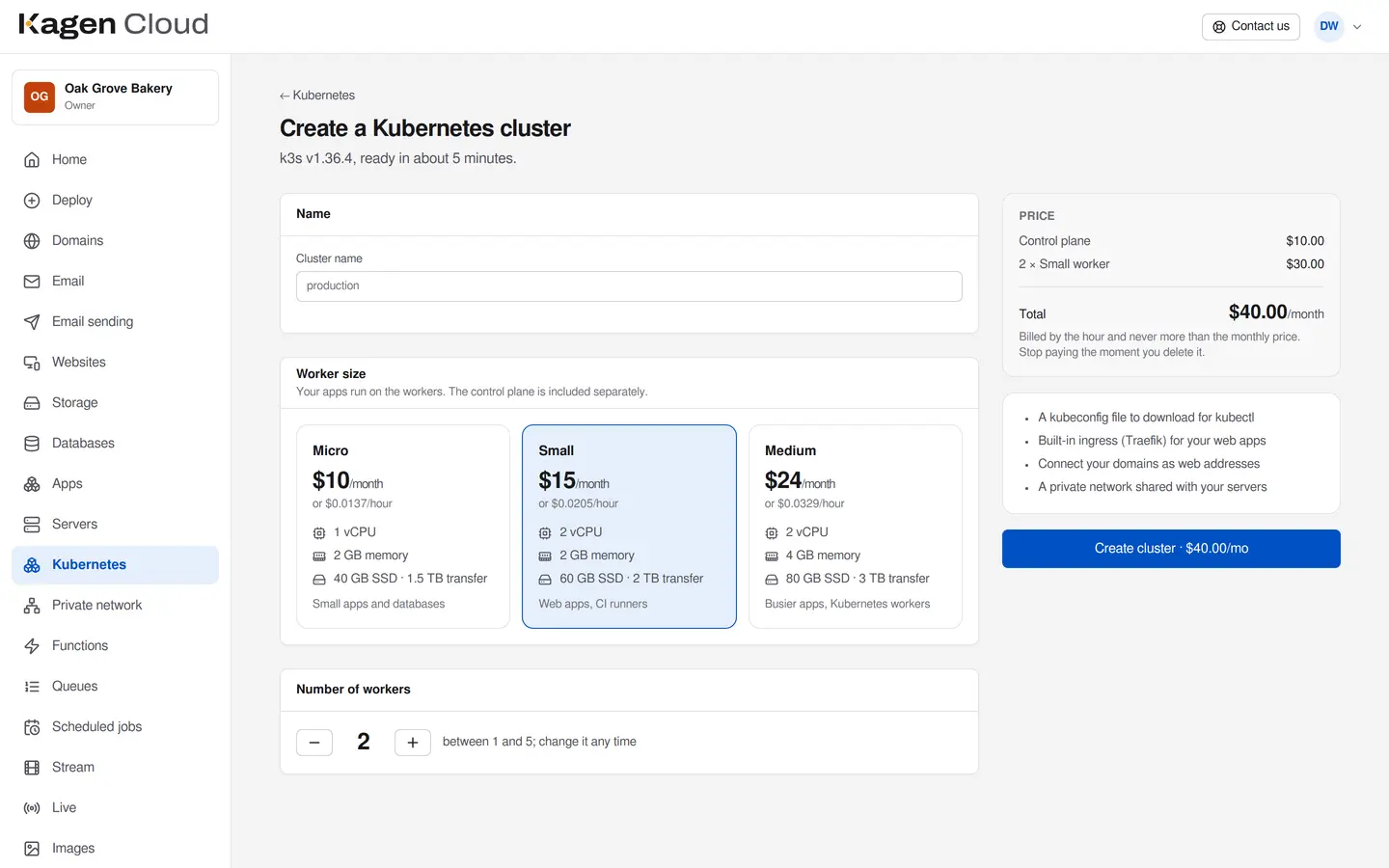This screenshot has height=868, width=1389.
Task: Click the Scheduled jobs calendar-clock icon
Action: [x=32, y=727]
